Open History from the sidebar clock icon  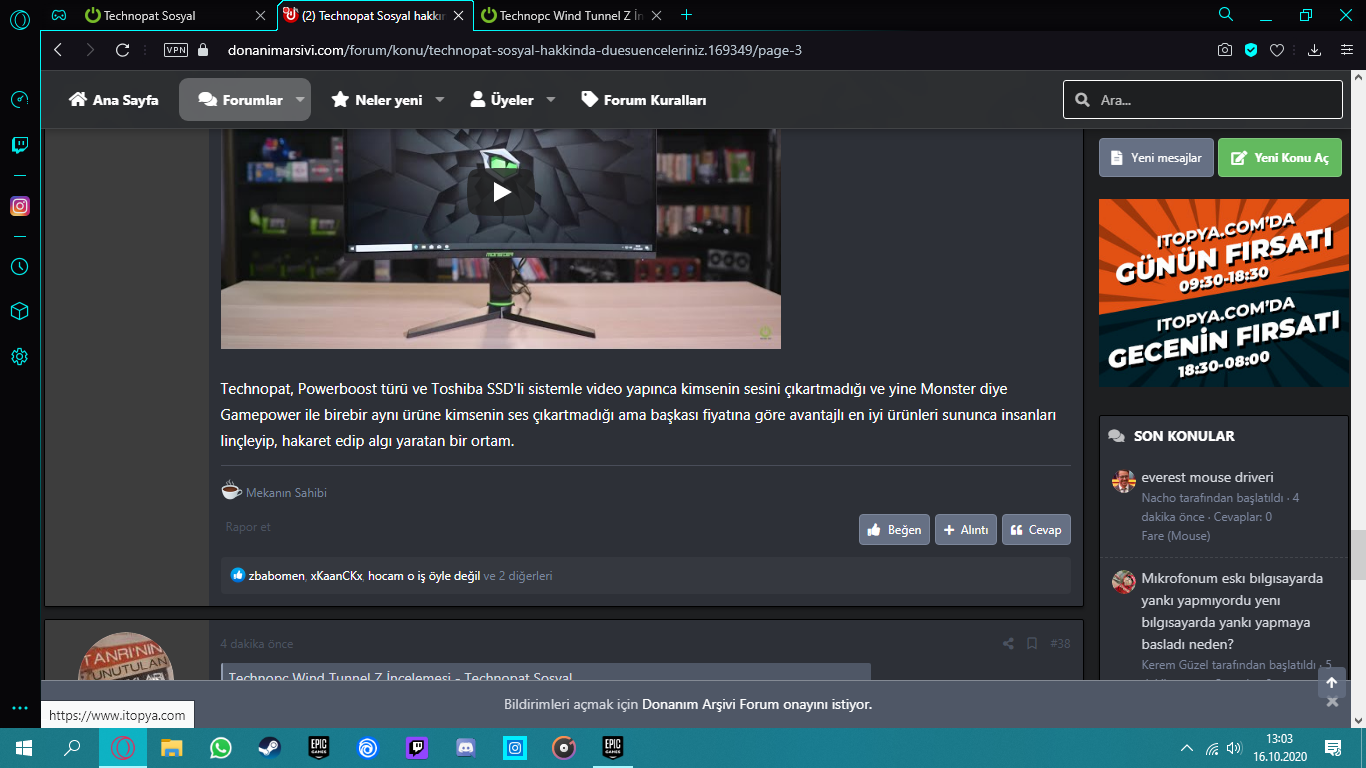(x=19, y=267)
